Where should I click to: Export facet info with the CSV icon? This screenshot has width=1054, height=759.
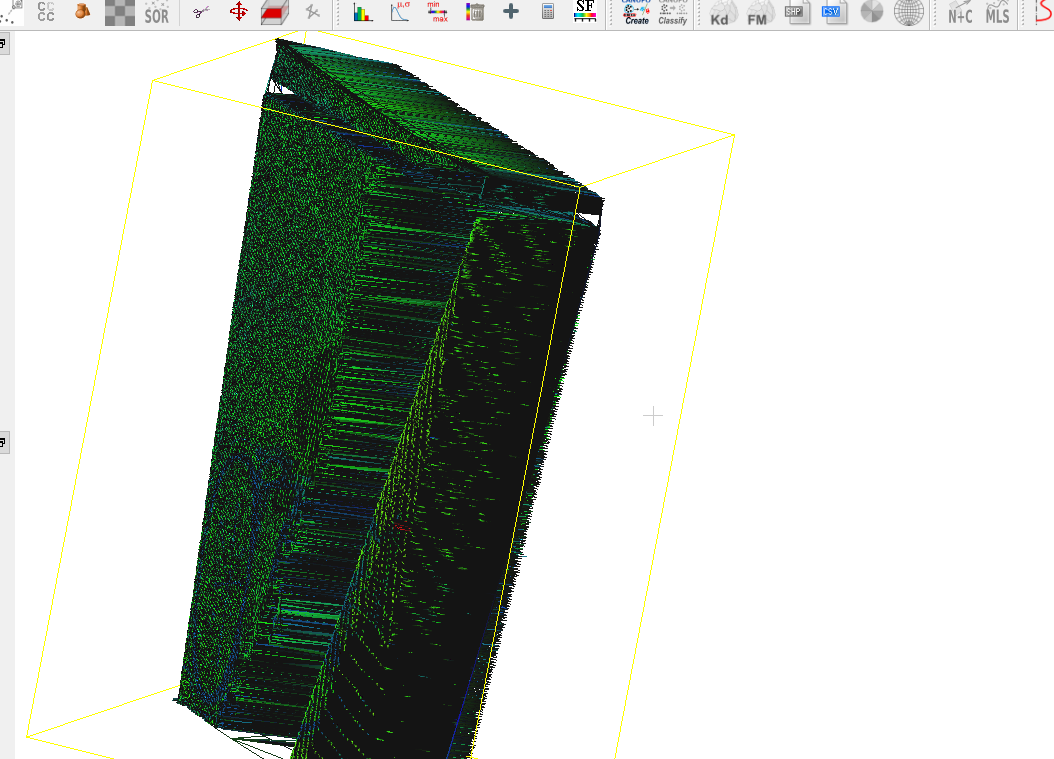(x=833, y=12)
